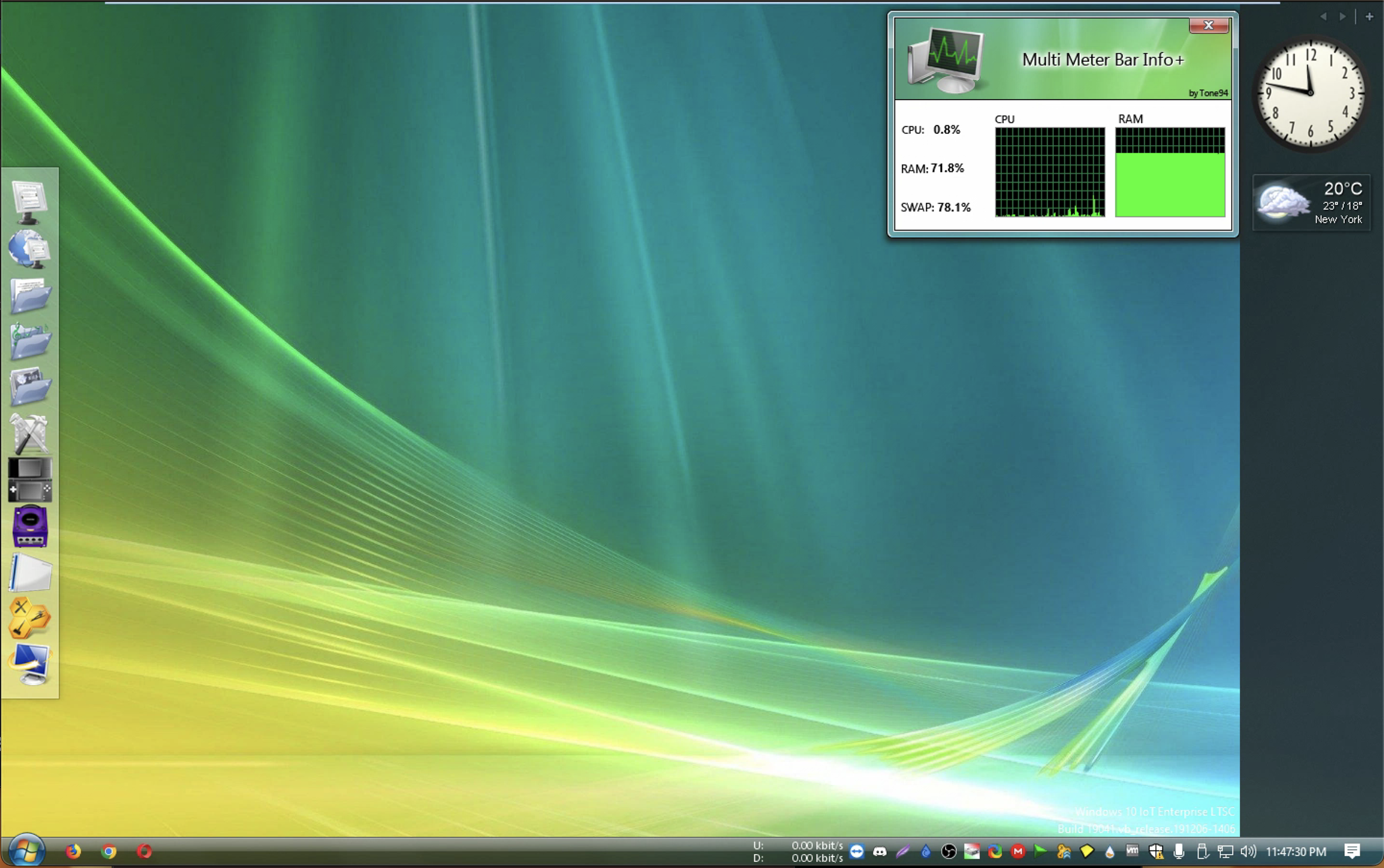Open the volume speaker tray icon
The image size is (1384, 868).
coord(1248,852)
